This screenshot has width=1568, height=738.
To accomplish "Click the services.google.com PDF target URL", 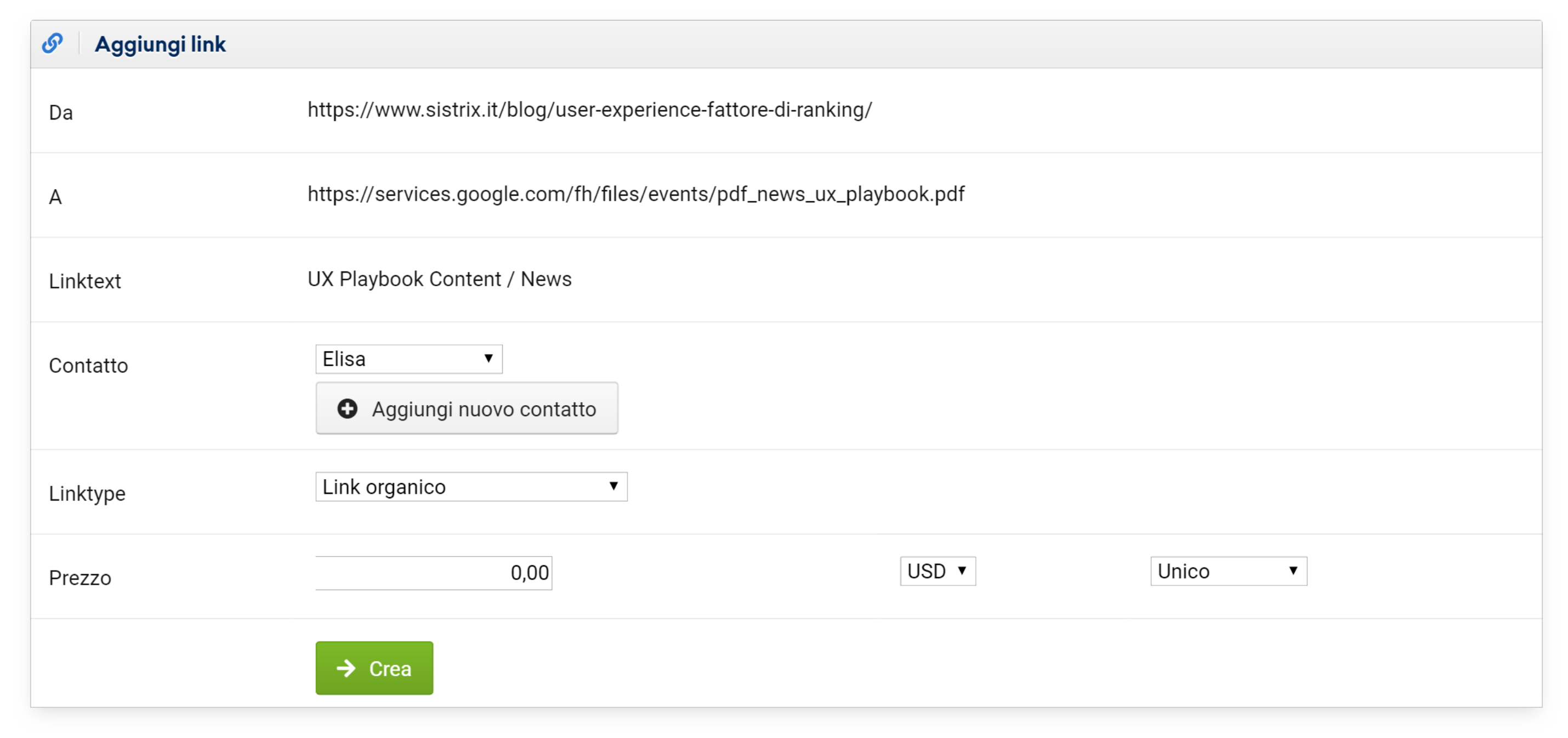I will [x=635, y=194].
